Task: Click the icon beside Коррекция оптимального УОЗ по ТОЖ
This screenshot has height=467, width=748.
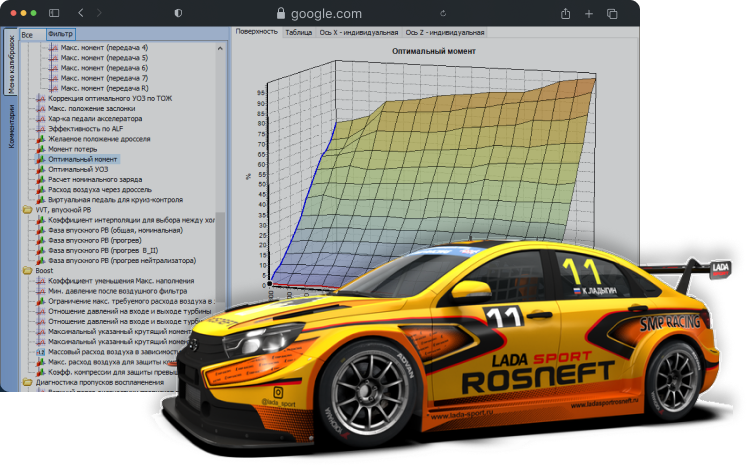Action: (x=41, y=98)
